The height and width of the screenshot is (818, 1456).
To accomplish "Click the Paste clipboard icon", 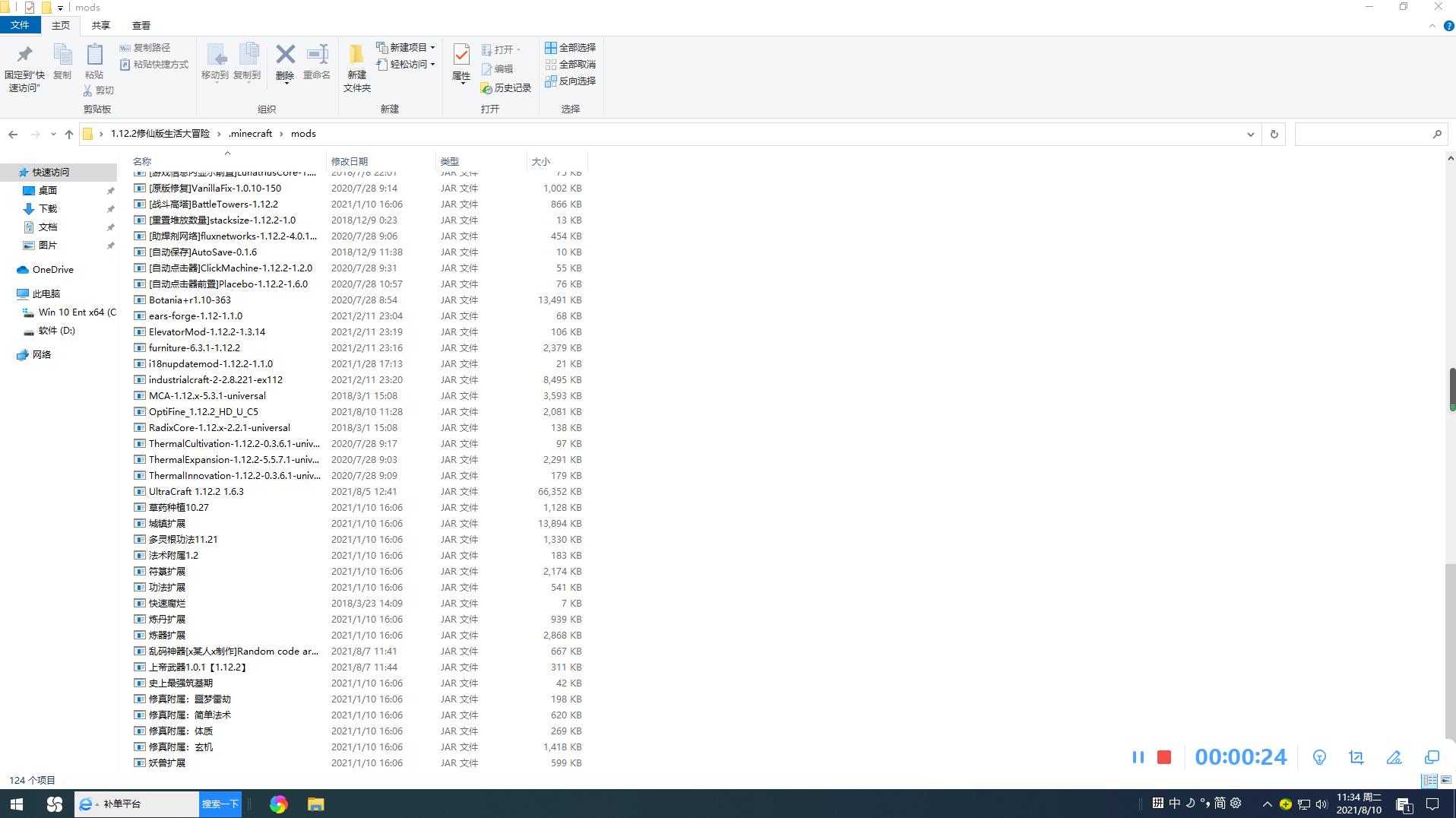I will (x=94, y=55).
